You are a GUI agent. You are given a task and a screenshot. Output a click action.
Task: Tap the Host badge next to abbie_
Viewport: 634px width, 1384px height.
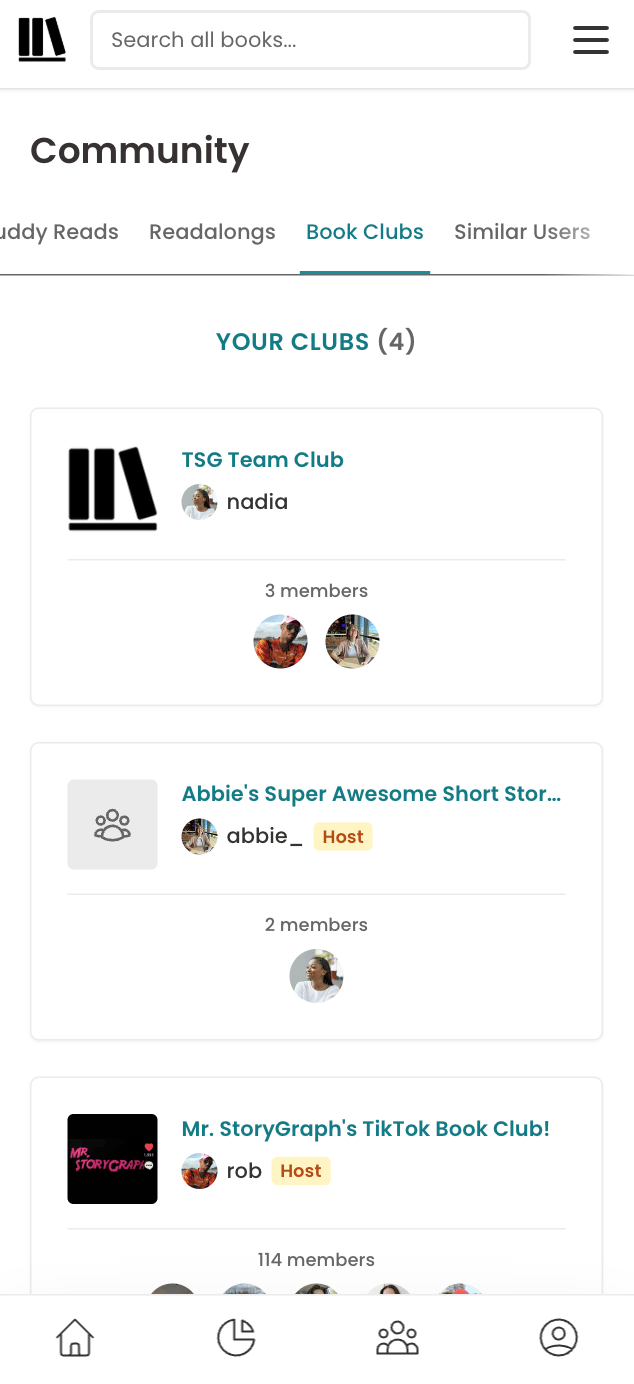pos(342,836)
